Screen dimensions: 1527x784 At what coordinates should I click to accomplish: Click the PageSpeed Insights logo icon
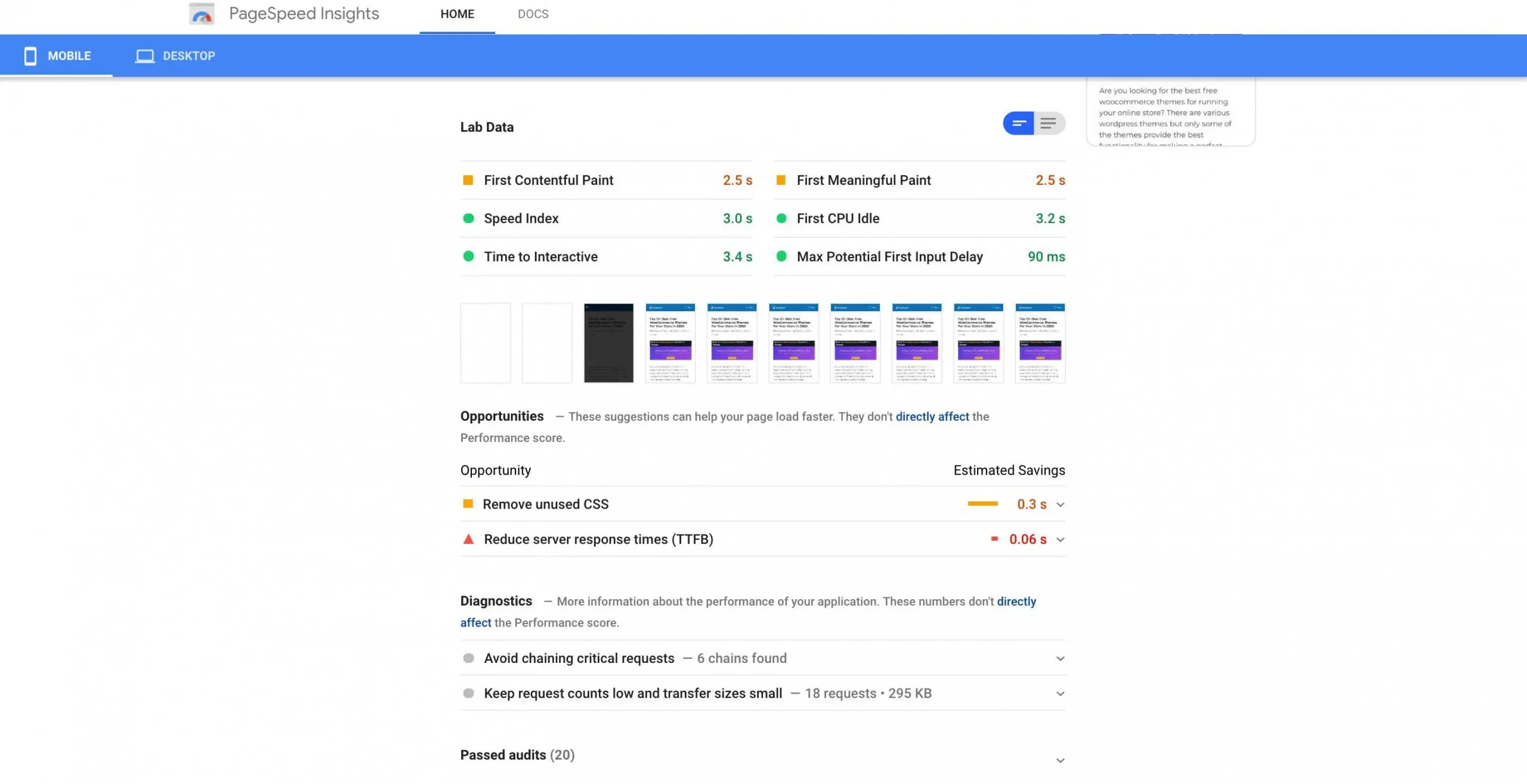202,14
